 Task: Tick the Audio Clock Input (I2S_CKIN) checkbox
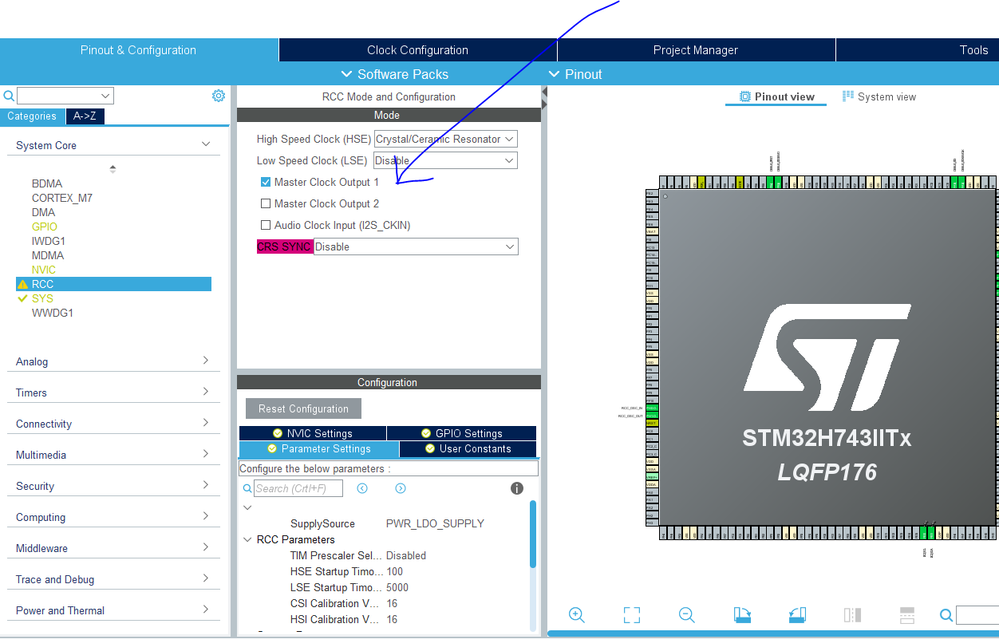click(x=266, y=225)
